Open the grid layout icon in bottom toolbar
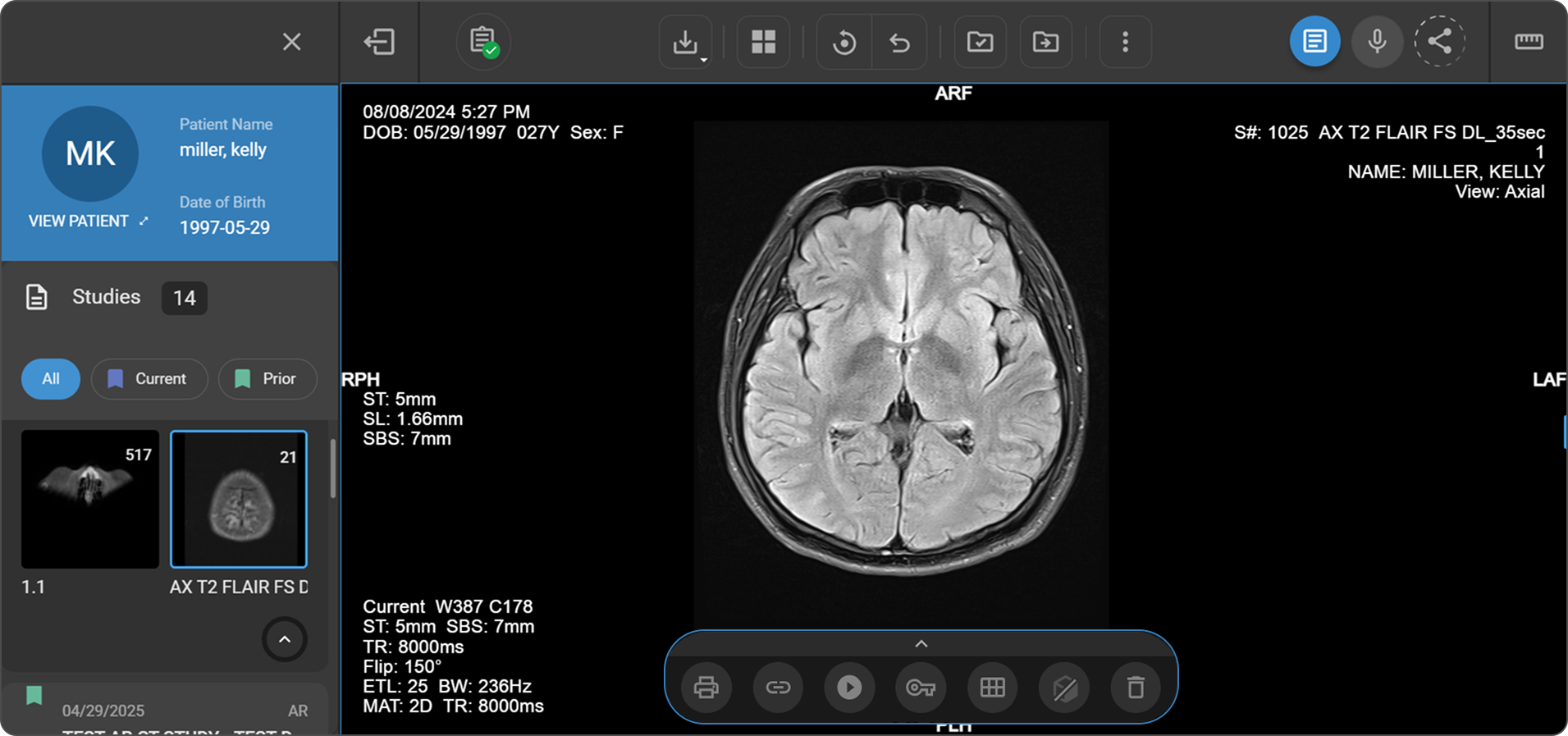This screenshot has height=736, width=1568. point(992,687)
